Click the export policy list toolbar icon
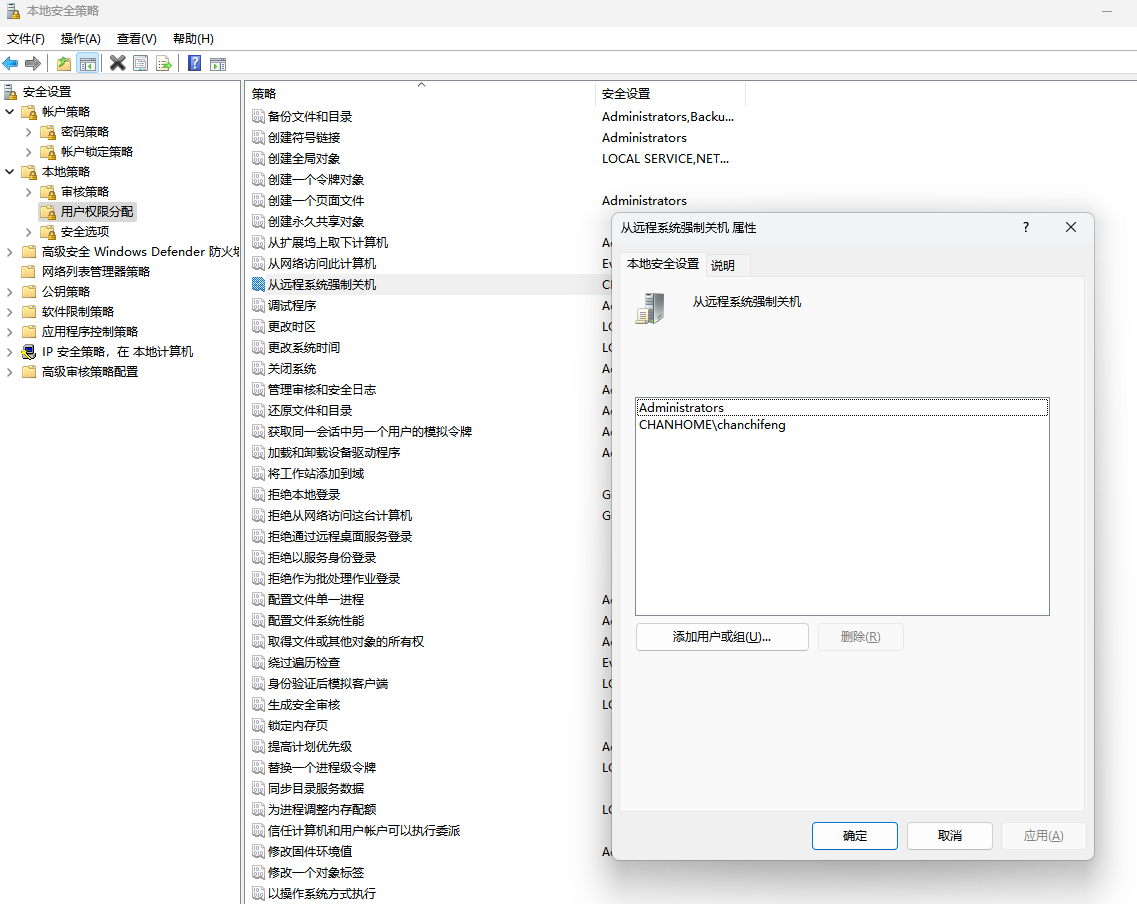The image size is (1137, 904). (163, 62)
